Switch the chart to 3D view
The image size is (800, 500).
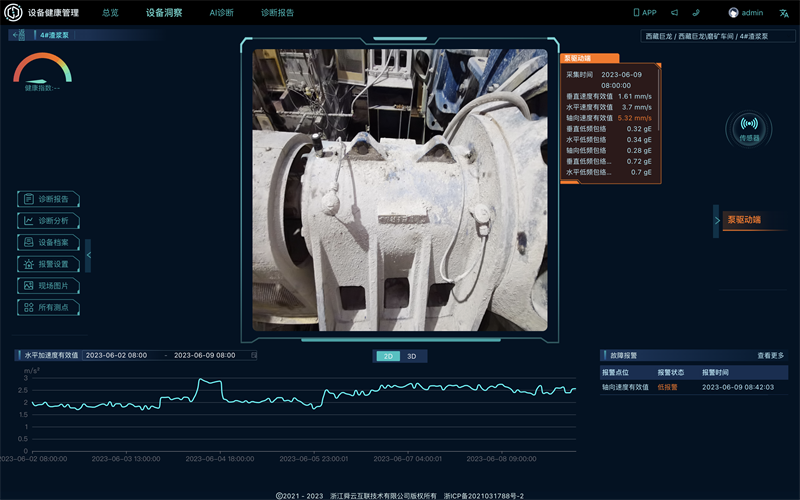[x=411, y=356]
